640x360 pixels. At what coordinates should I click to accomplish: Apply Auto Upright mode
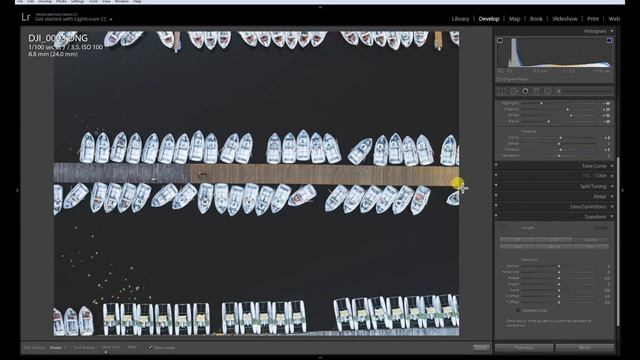coord(554,240)
